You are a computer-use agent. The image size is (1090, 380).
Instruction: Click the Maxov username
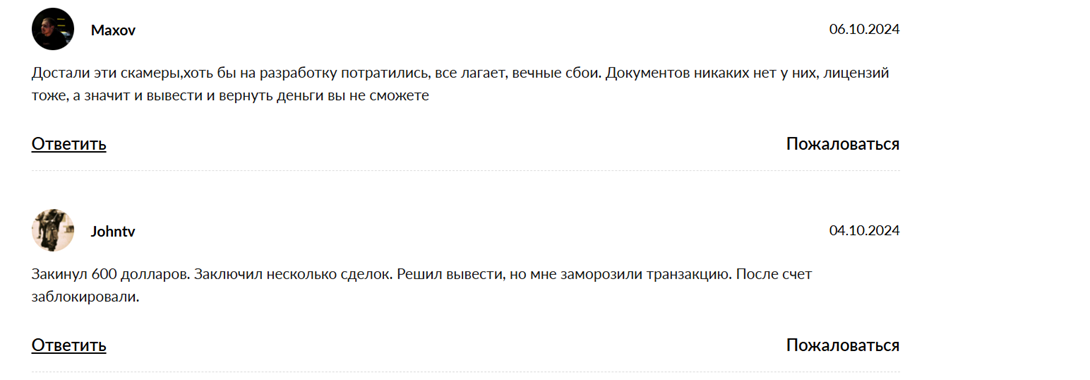113,31
